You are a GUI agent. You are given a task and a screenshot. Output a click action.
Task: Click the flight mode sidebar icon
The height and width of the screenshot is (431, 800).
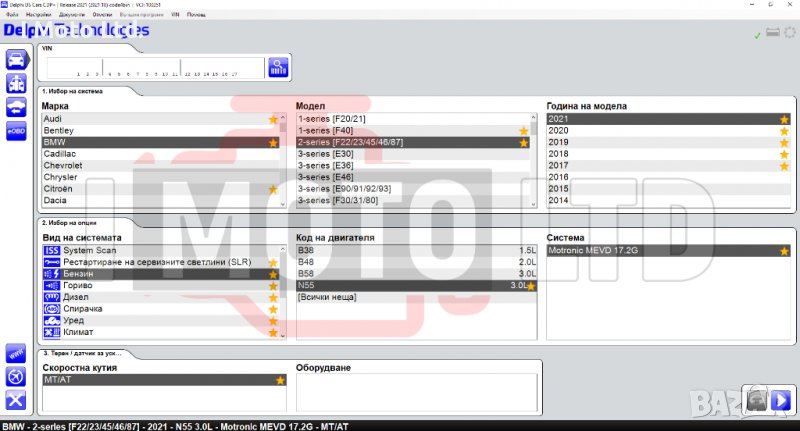[x=16, y=377]
